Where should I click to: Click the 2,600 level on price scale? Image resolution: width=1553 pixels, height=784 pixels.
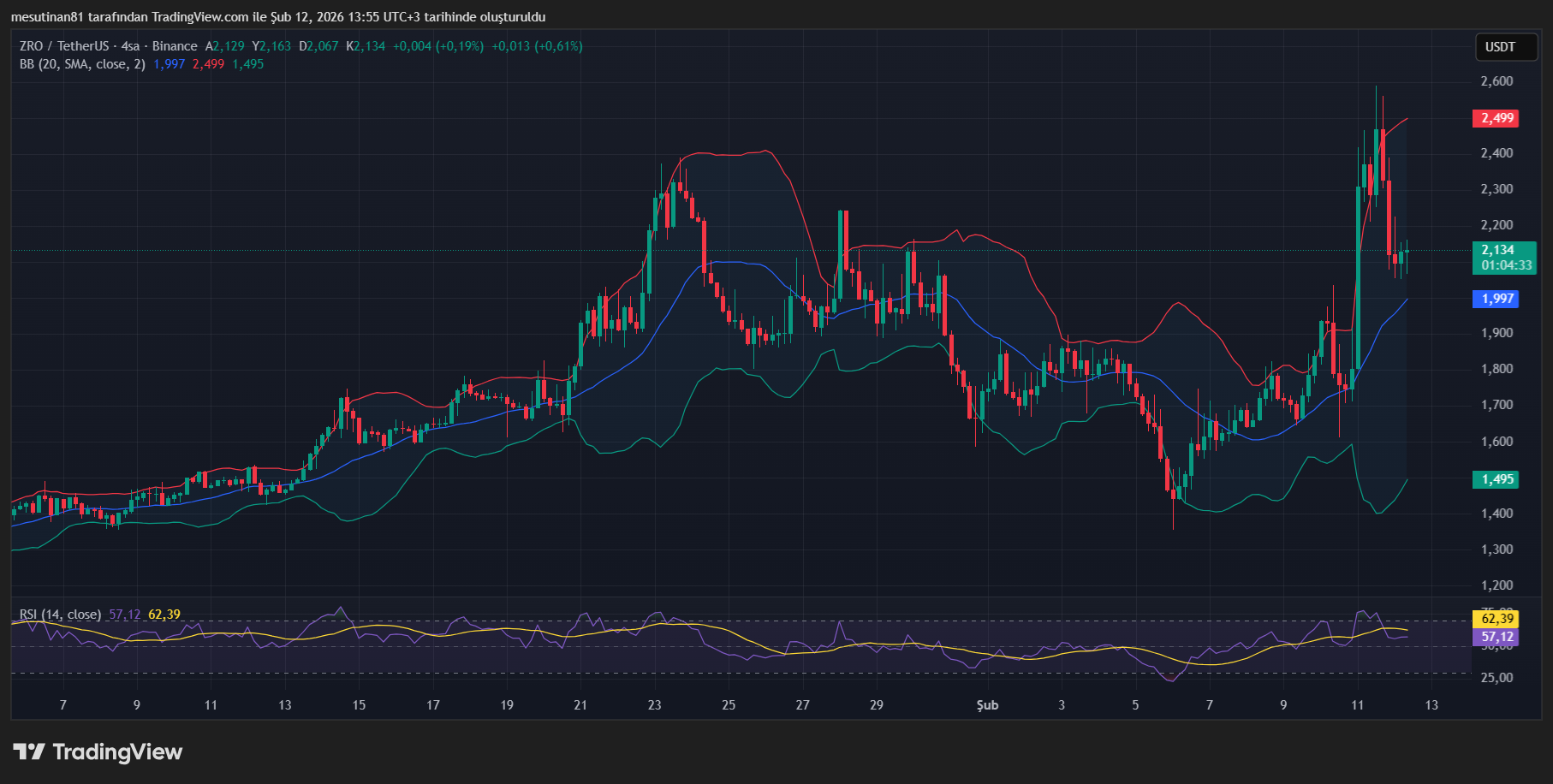(x=1496, y=81)
